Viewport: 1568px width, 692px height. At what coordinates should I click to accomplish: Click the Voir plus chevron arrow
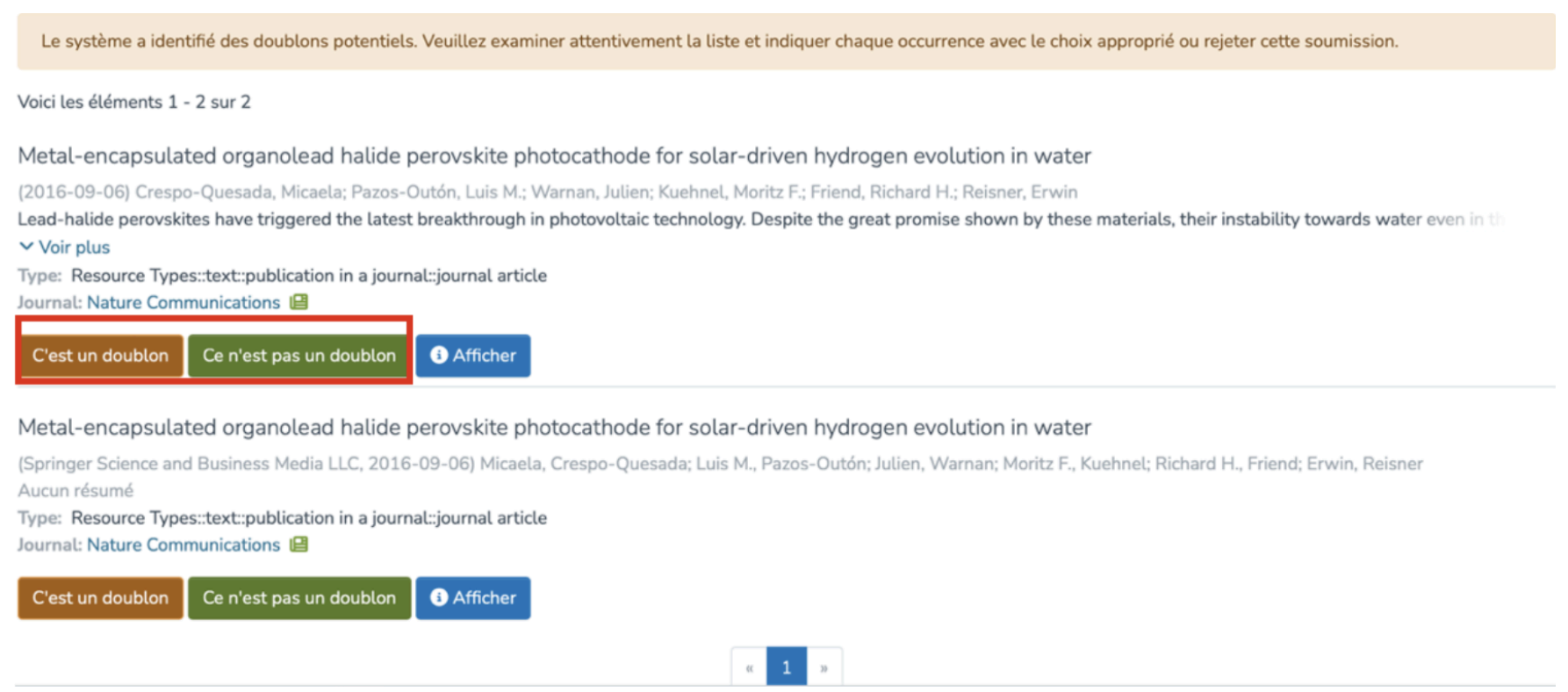26,247
